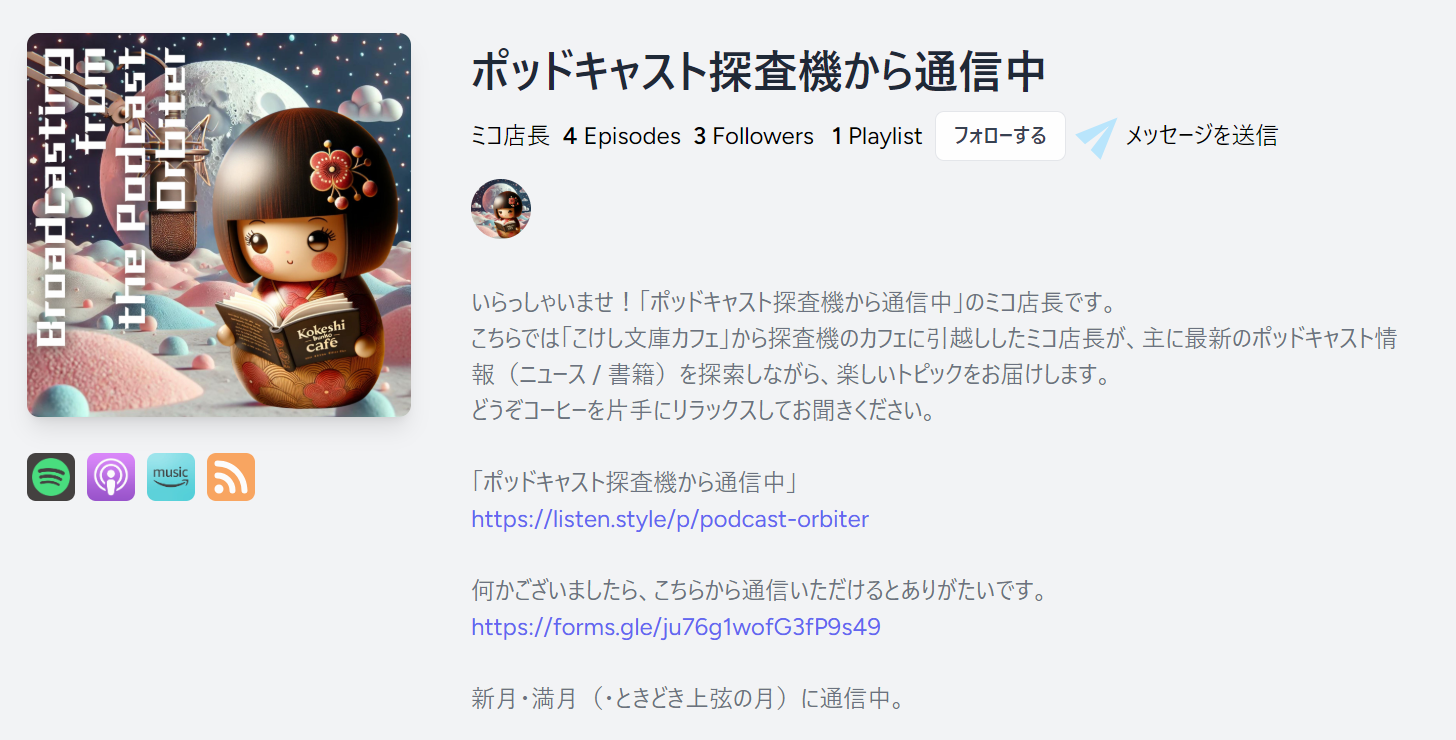Open the Apple Podcasts icon link
1456x740 pixels.
(111, 477)
